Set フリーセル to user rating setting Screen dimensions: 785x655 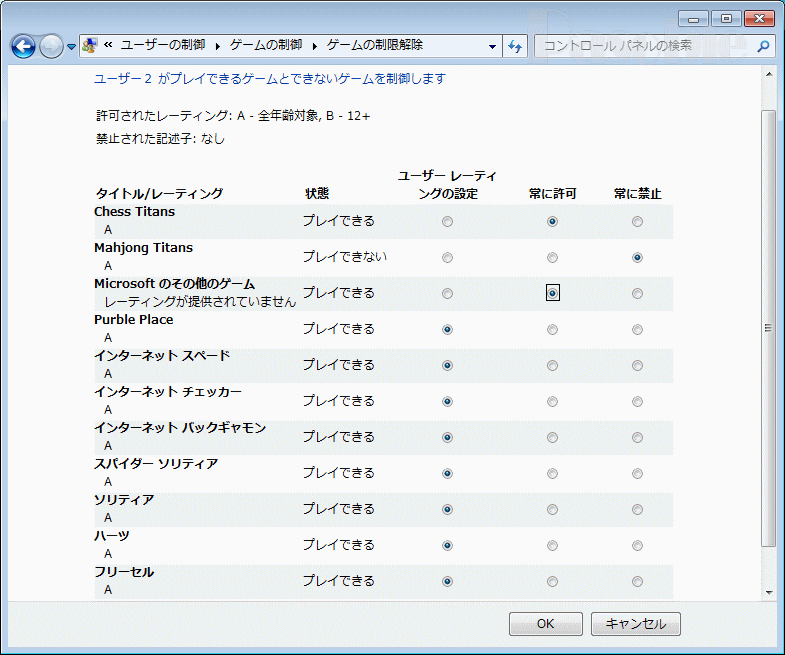(x=448, y=581)
